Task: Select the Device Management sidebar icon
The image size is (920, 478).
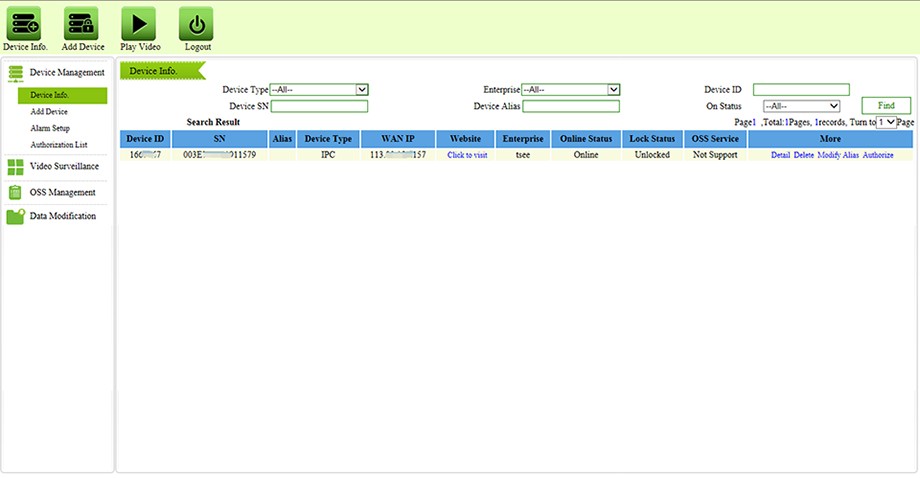Action: click(15, 73)
